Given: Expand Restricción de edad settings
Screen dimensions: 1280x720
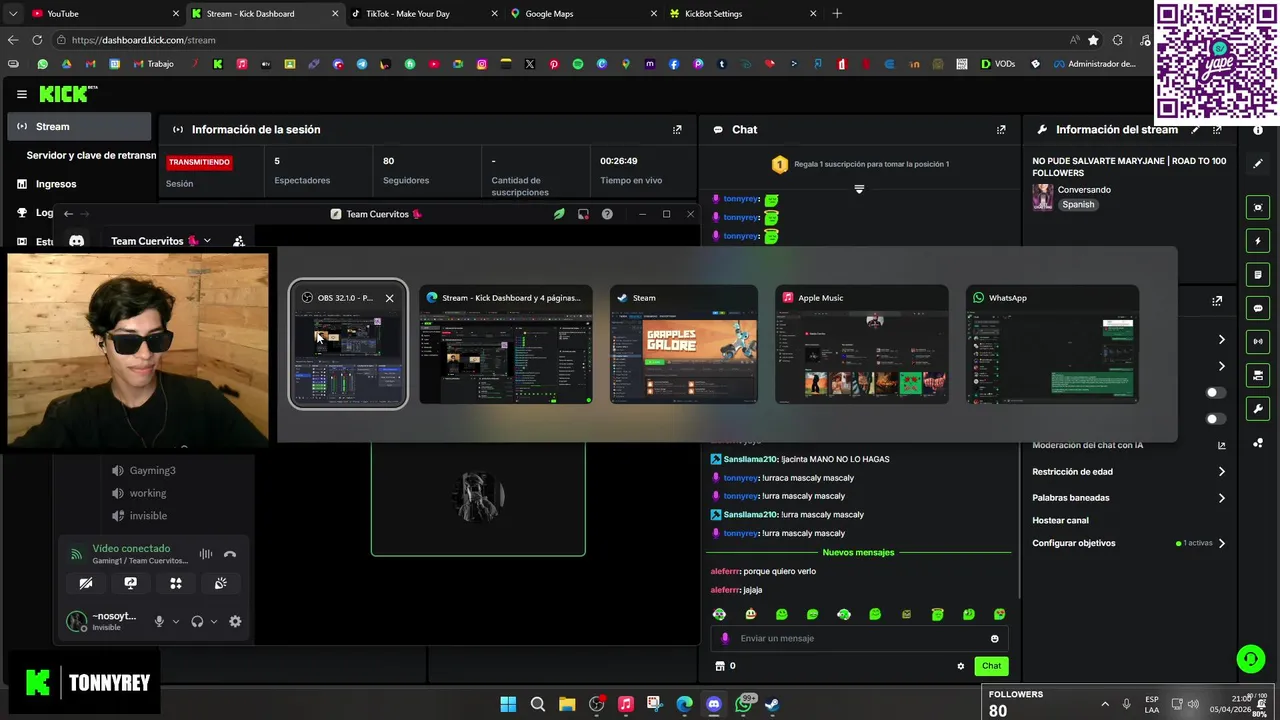Looking at the screenshot, I should pyautogui.click(x=1221, y=472).
